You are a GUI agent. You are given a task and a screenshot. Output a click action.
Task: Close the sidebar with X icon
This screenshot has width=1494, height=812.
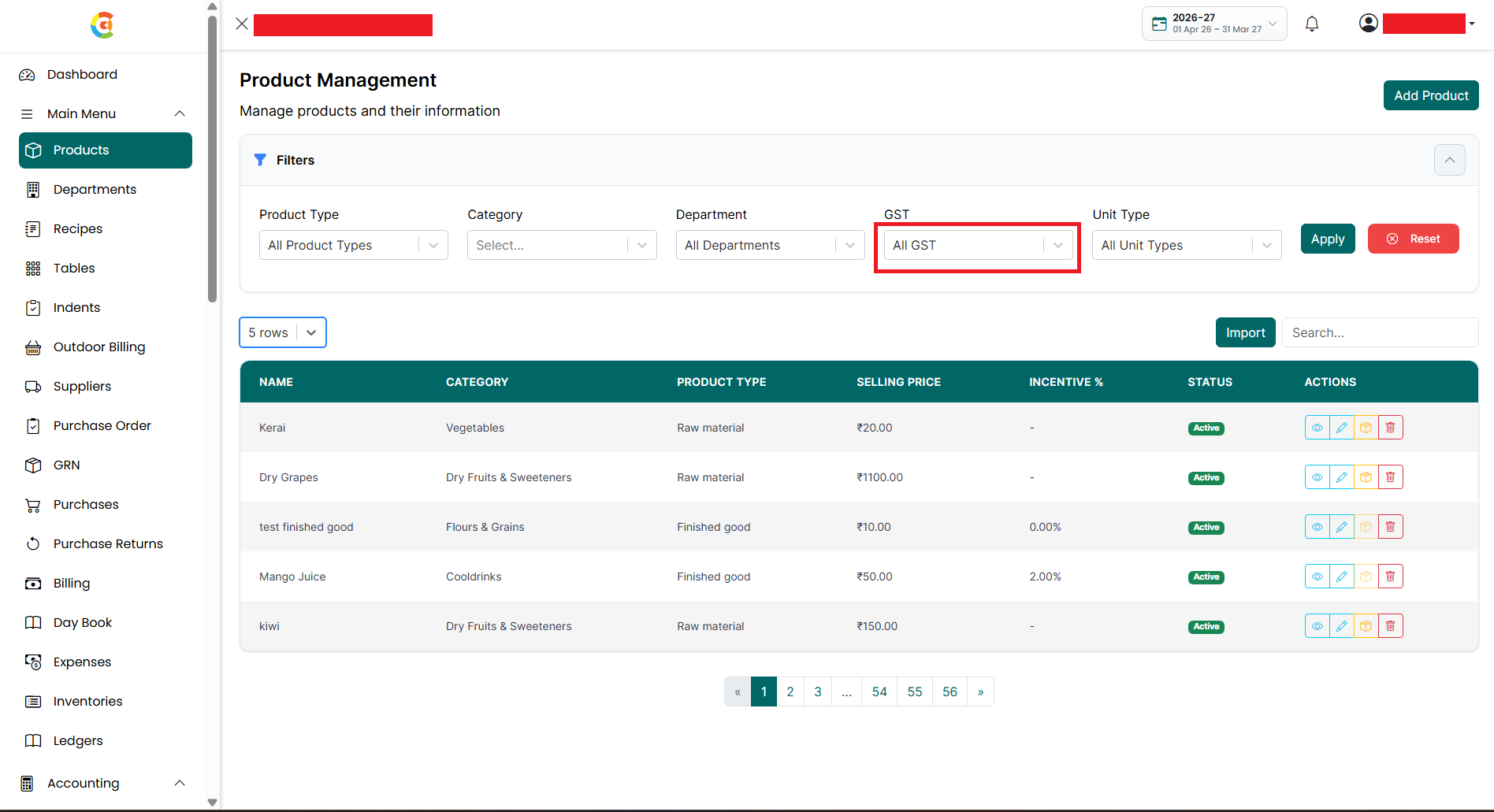(242, 24)
